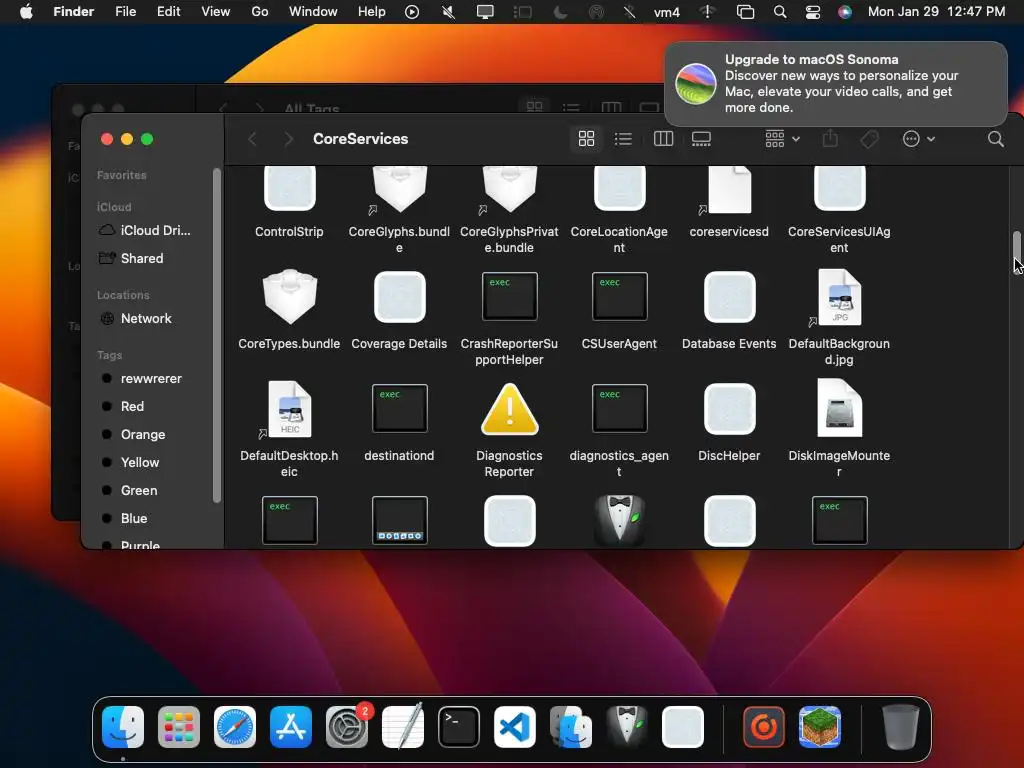The width and height of the screenshot is (1024, 768).
Task: Open the Trash in the Dock
Action: (x=901, y=727)
